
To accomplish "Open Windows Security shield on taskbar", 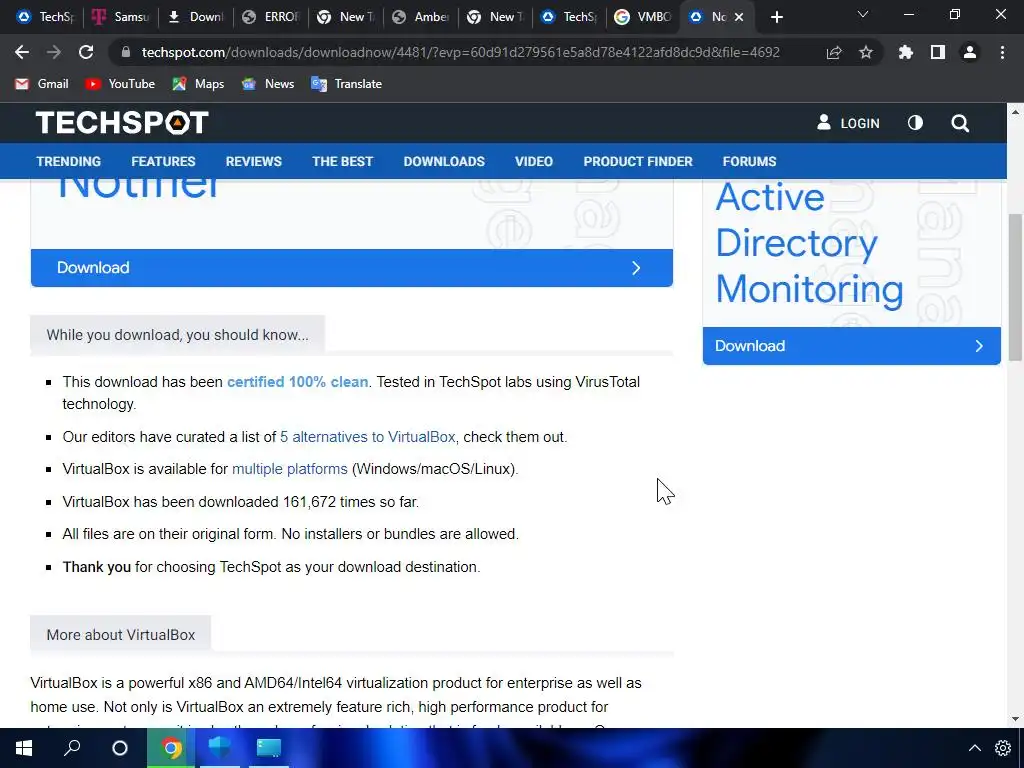I will click(x=219, y=748).
